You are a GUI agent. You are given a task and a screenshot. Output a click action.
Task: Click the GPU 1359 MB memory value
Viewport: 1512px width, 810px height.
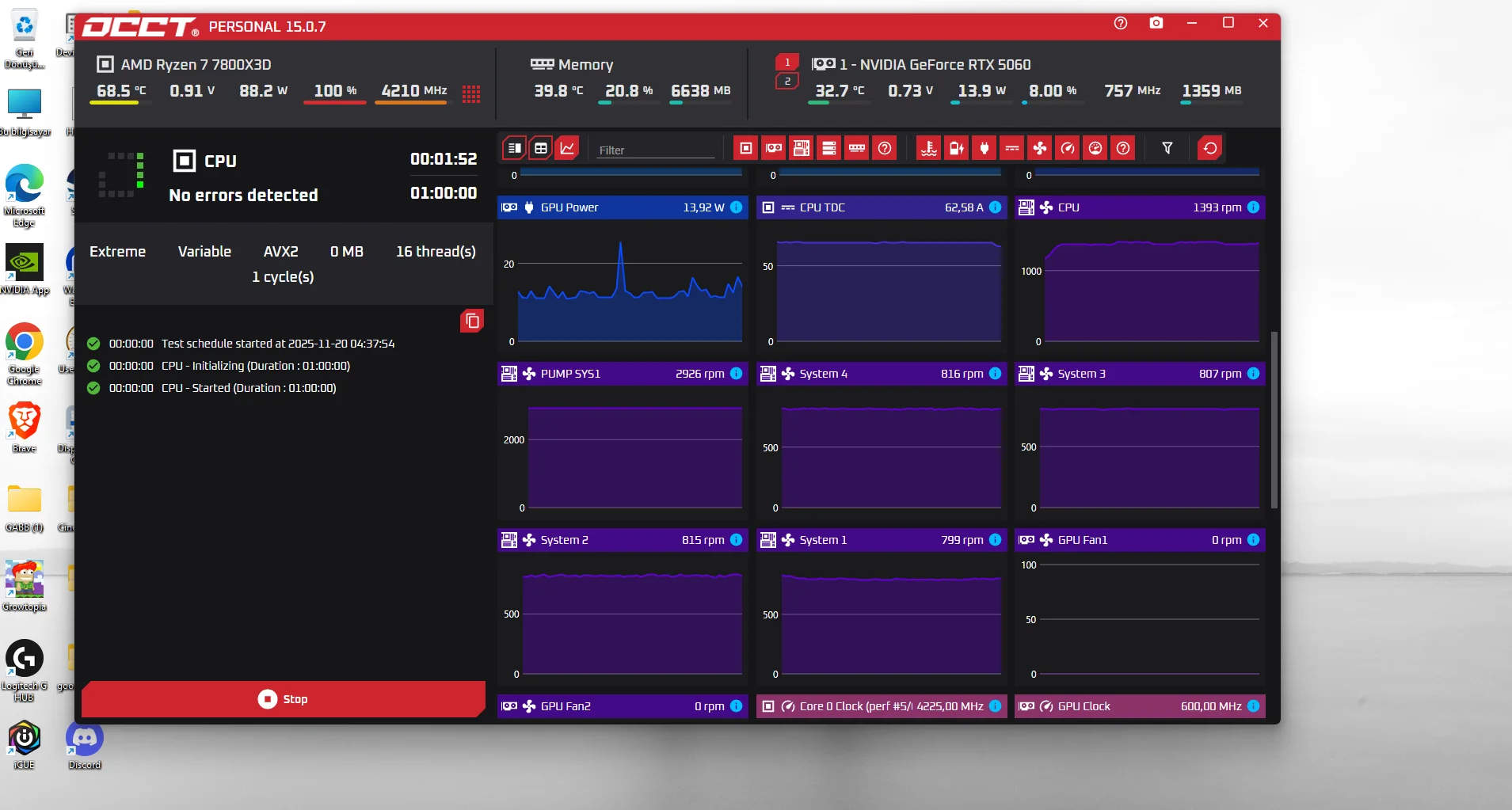[1212, 91]
